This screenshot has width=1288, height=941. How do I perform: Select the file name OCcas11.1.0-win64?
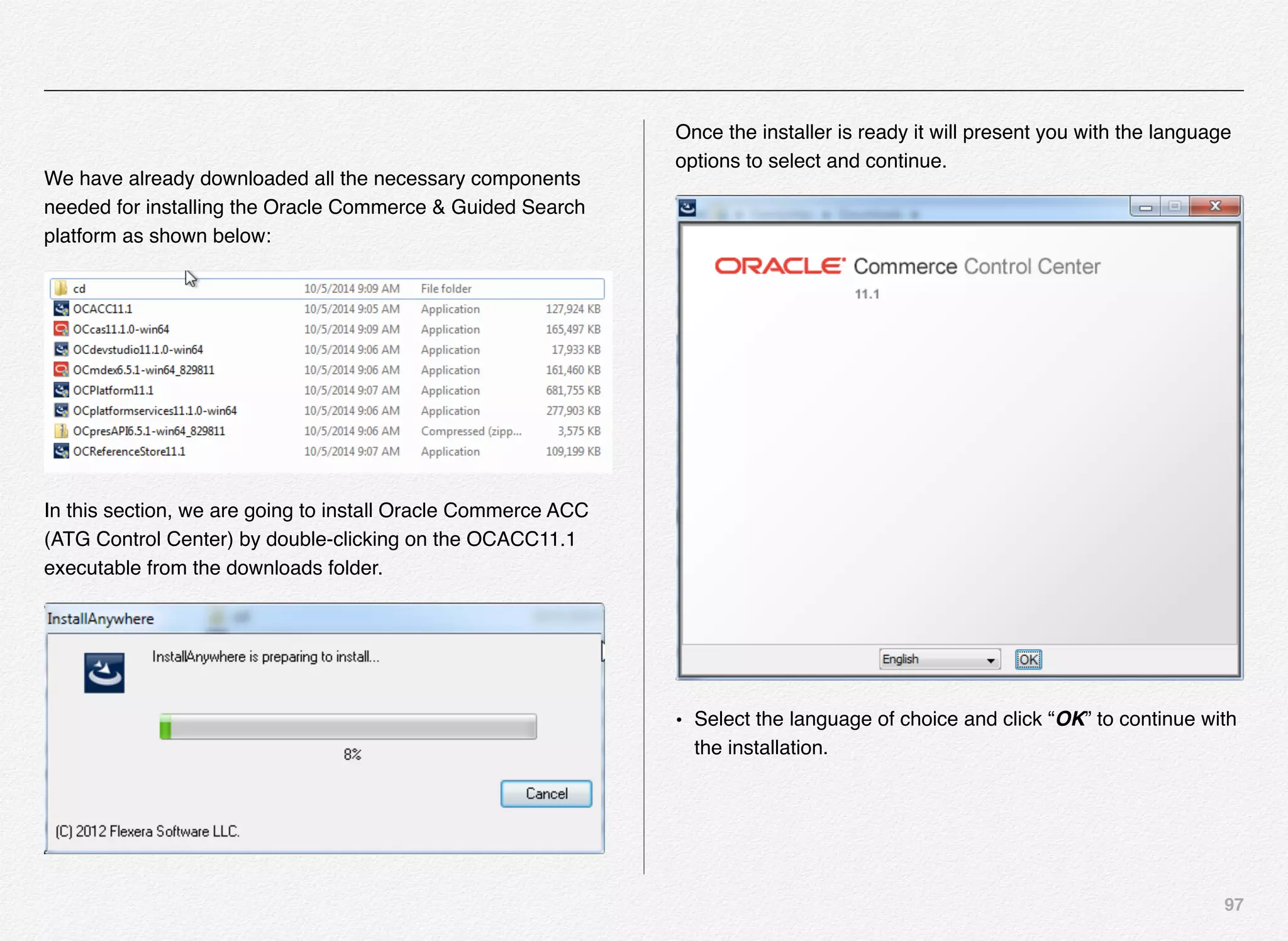(x=121, y=329)
